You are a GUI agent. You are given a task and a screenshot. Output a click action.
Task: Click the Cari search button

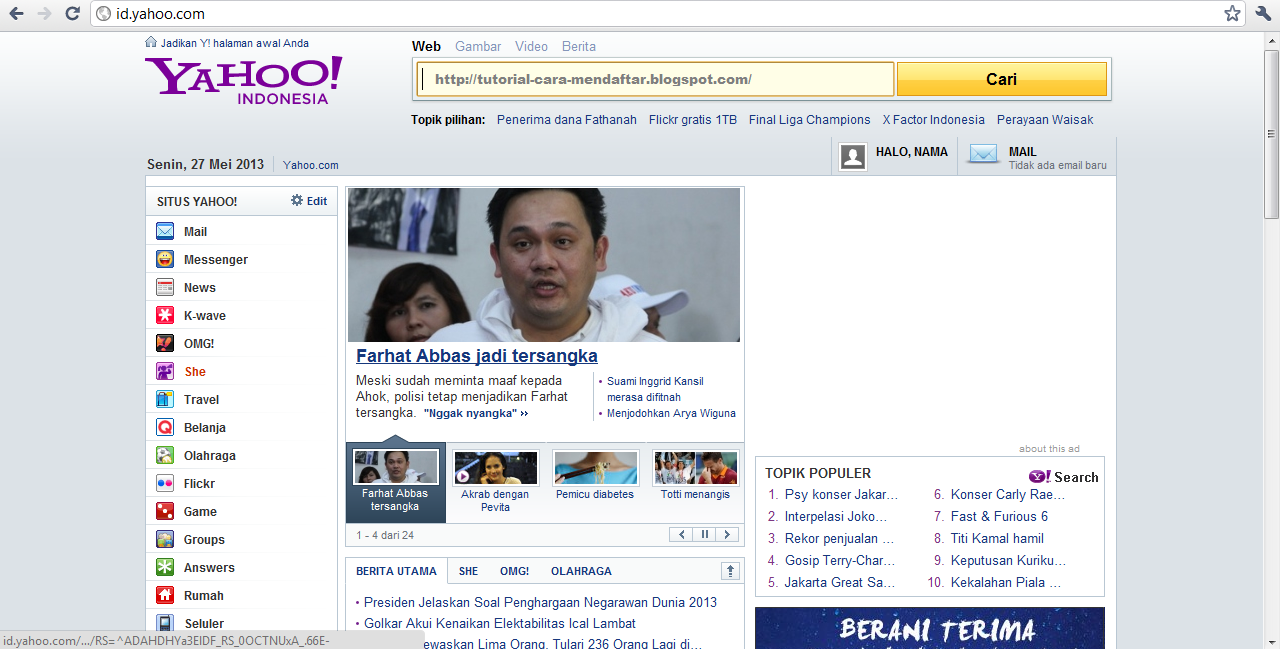(x=1001, y=78)
